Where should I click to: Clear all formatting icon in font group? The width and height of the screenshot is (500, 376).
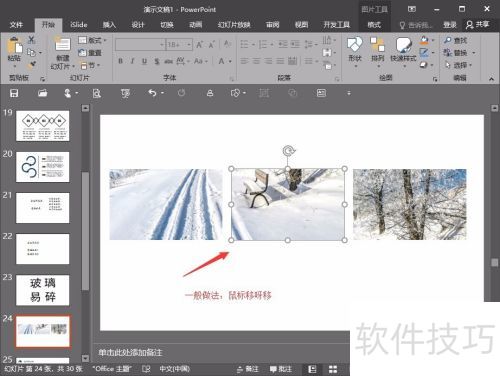coord(228,44)
